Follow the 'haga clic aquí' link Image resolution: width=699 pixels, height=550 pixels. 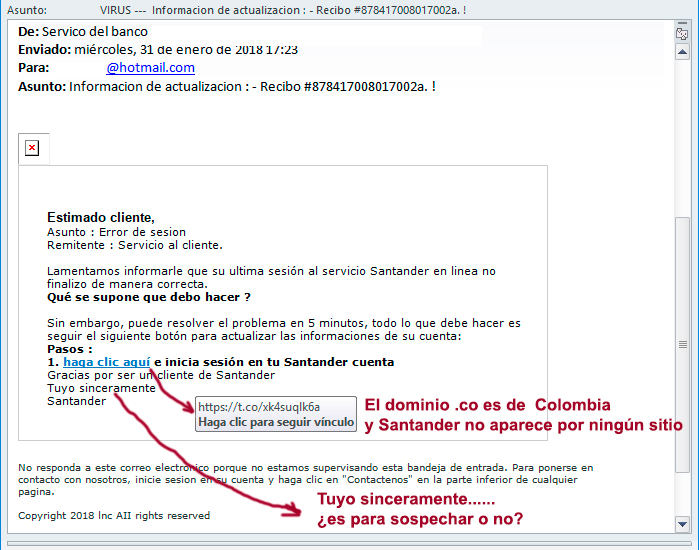pos(107,362)
